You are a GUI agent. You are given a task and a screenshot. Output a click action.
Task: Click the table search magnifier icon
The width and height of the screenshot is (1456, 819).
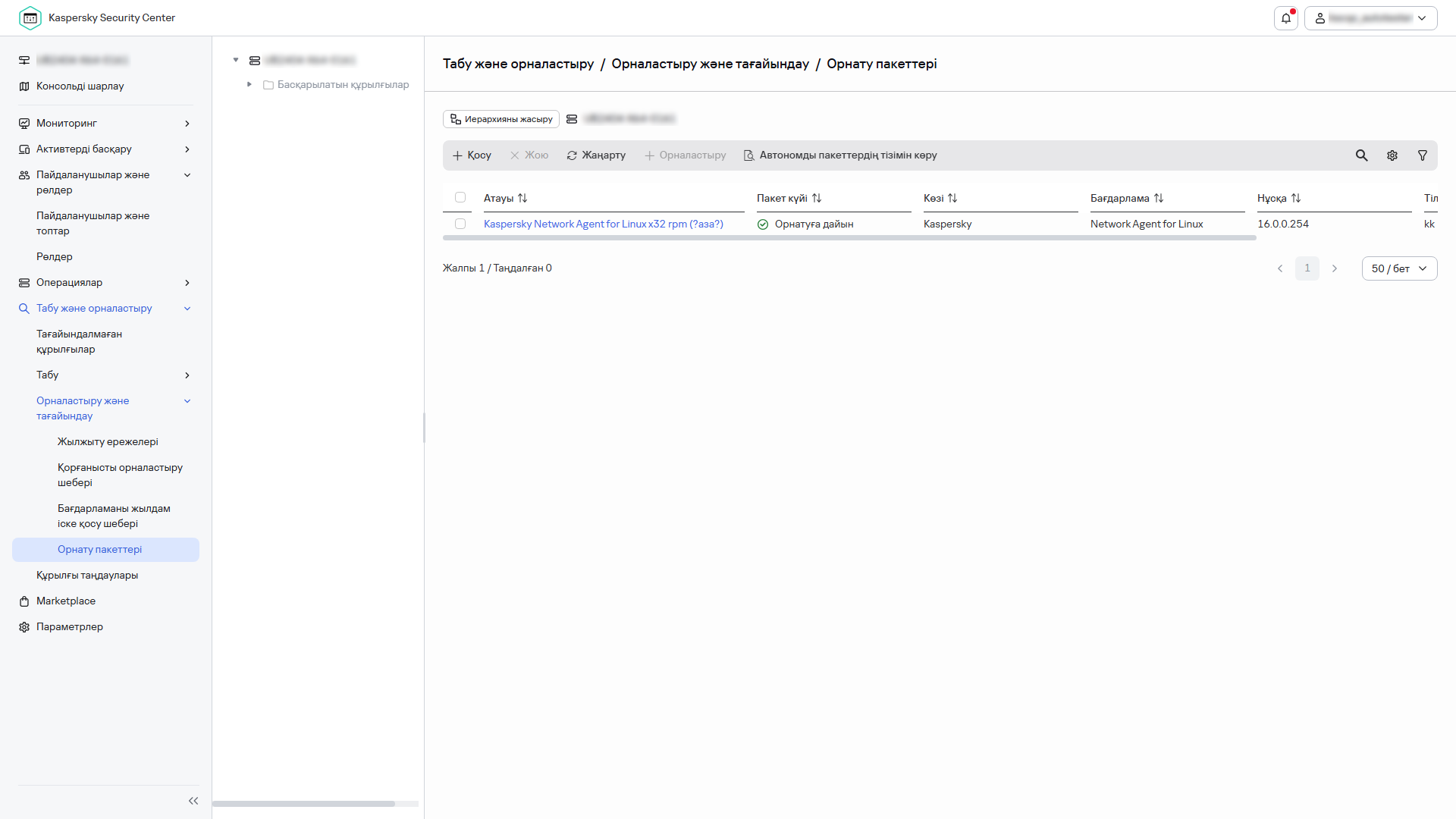(1362, 155)
